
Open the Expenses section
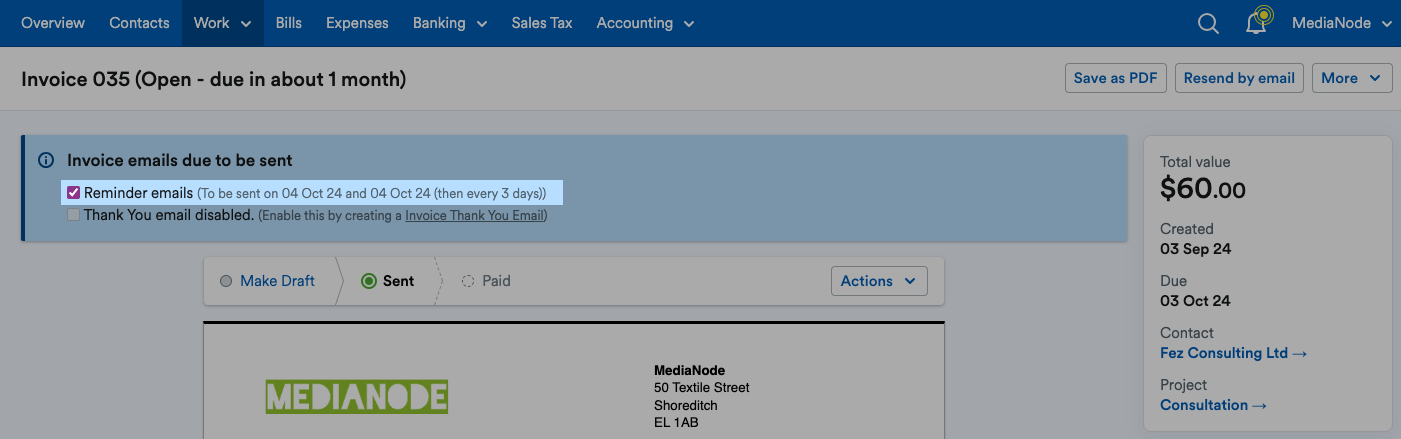357,23
